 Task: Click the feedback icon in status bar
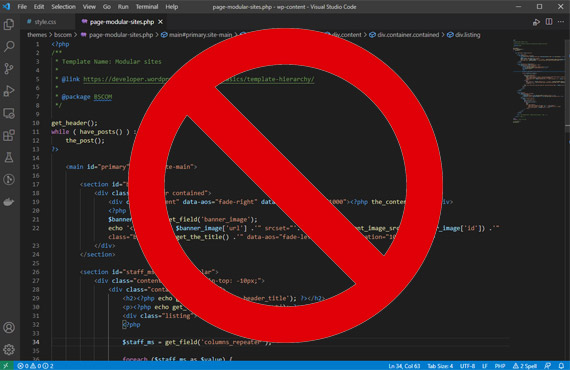coord(547,366)
